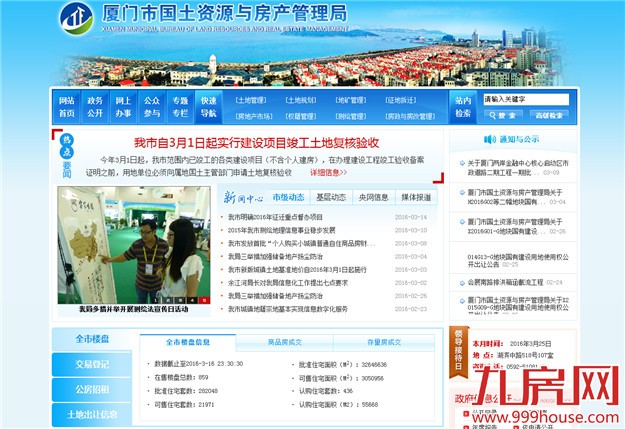Go to 征地拆迁 quick link
Screen dimensions: 625x429
401,100
